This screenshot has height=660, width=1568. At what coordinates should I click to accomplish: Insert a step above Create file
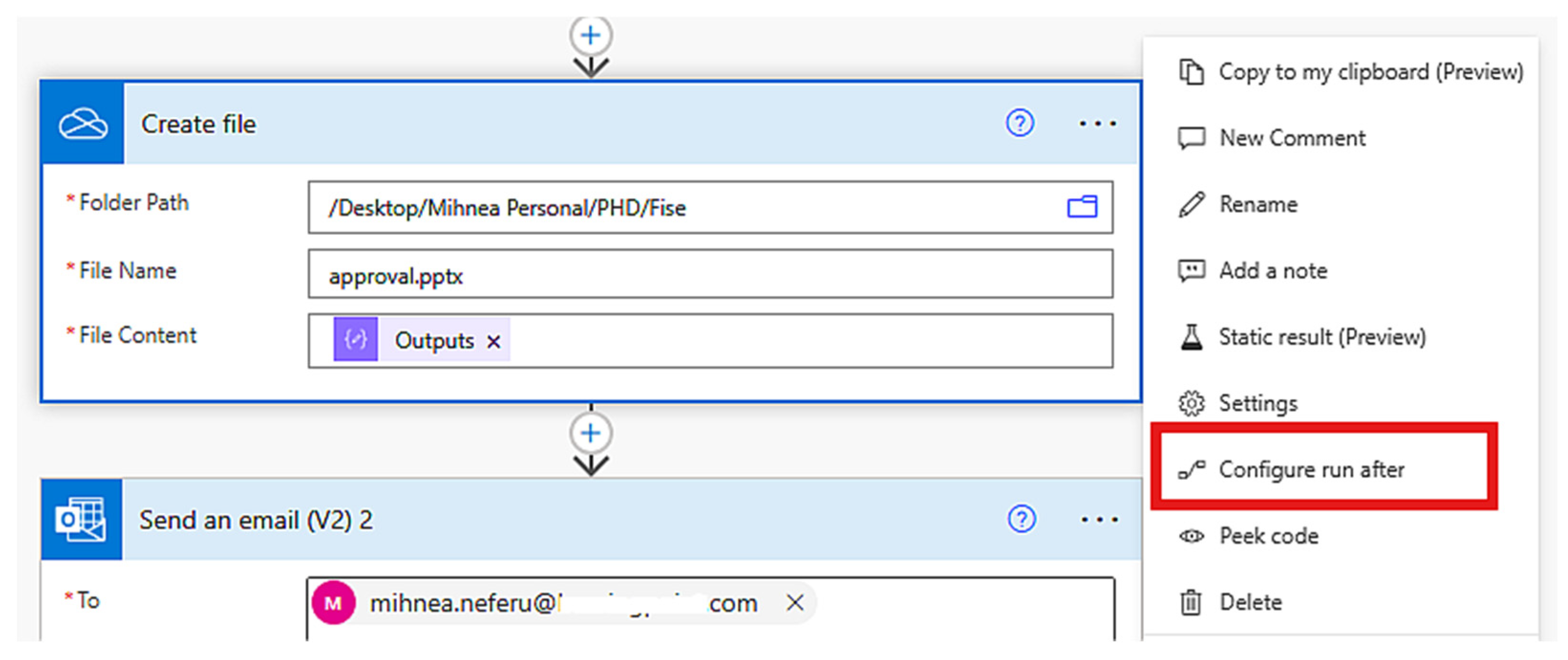pos(590,35)
